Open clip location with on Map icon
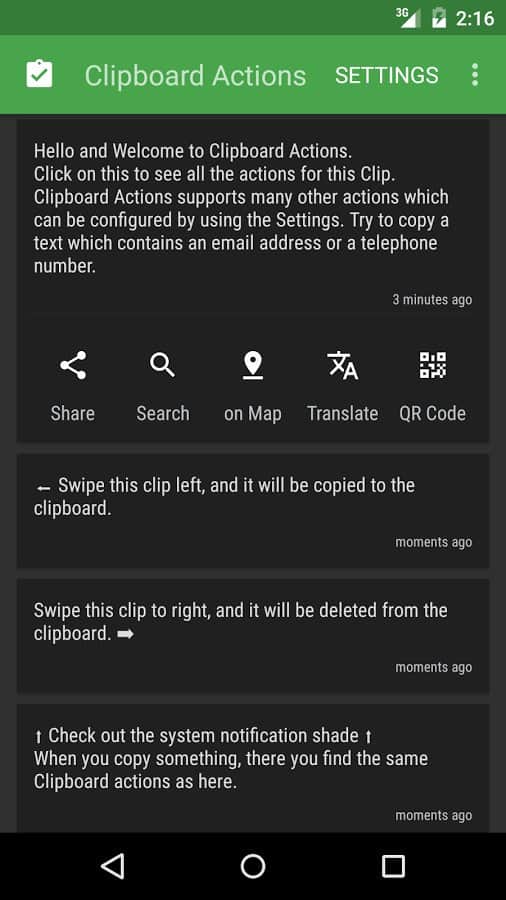The image size is (506, 900). point(253,365)
